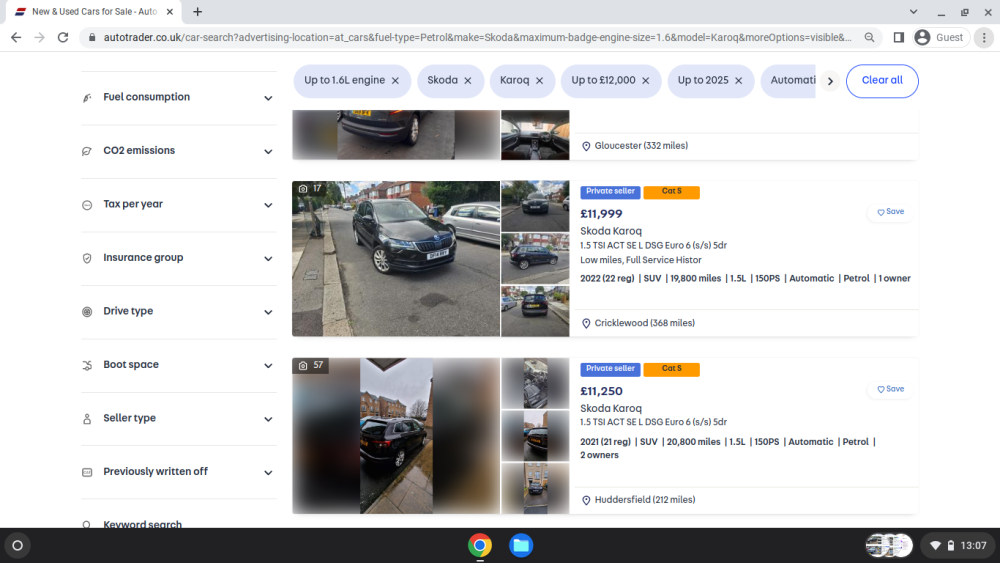1000x563 pixels.
Task: Click the Tax per year icon
Action: click(x=87, y=205)
